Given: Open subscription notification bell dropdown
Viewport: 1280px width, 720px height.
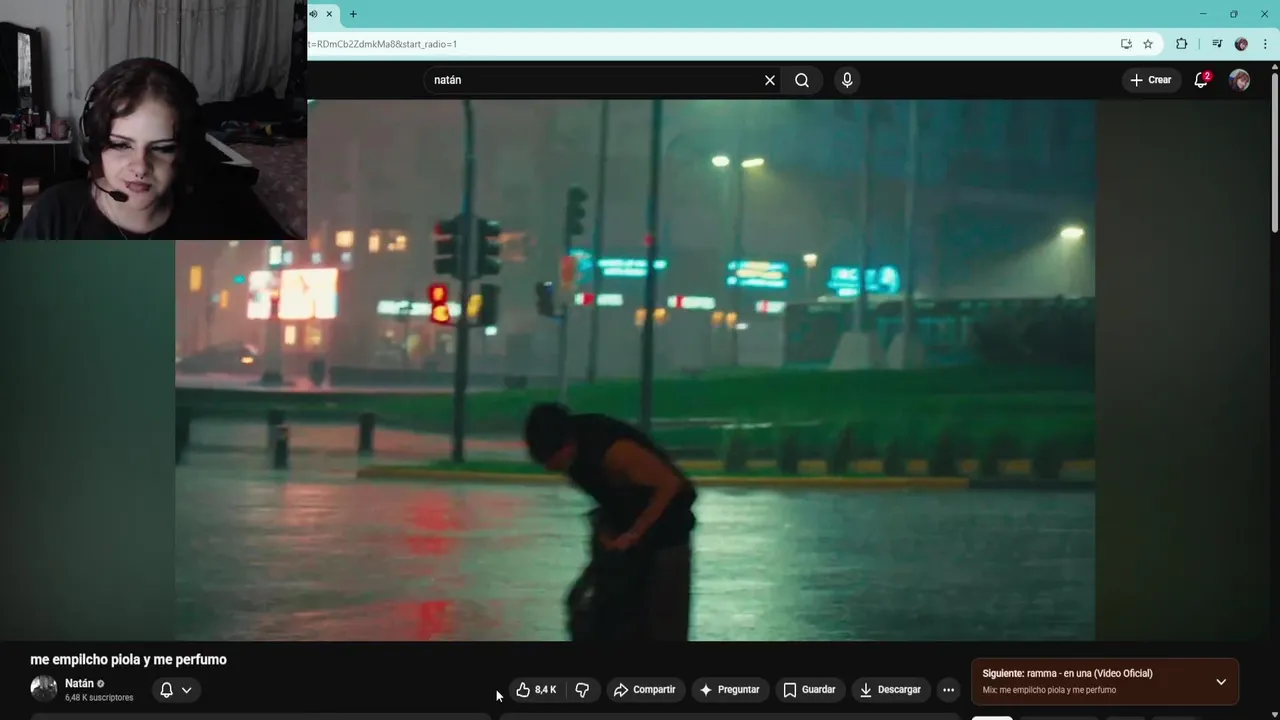Looking at the screenshot, I should pos(176,690).
